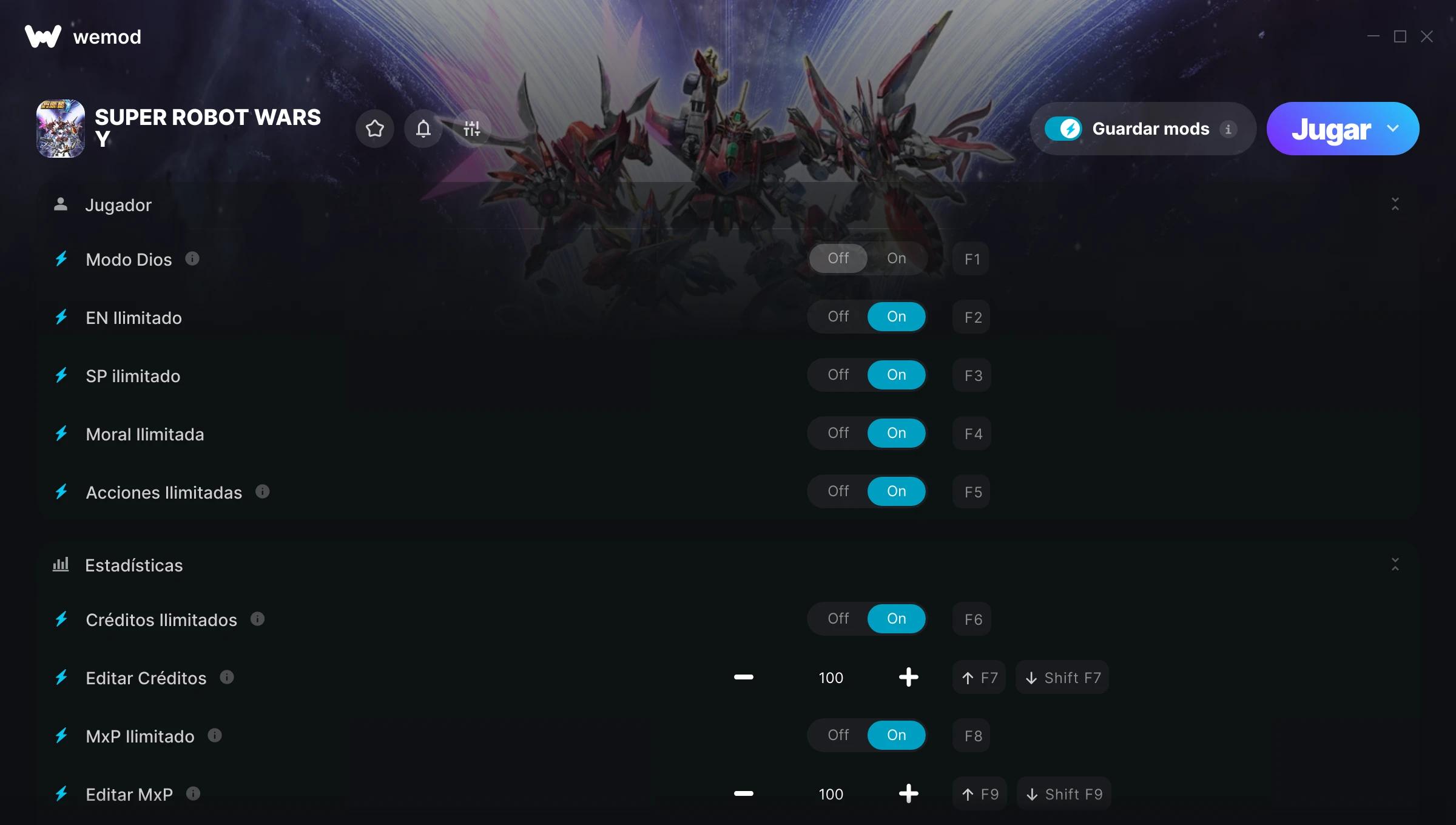Open the Jugar dropdown arrow

1393,129
